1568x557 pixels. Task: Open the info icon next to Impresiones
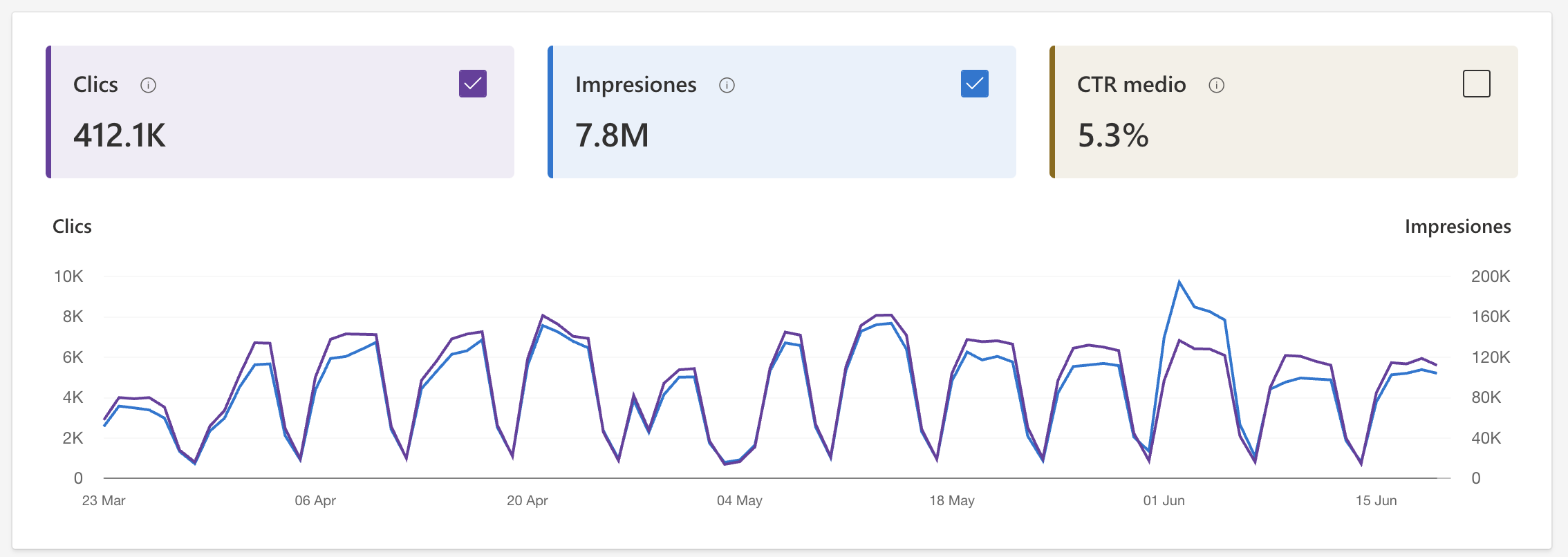tap(727, 85)
